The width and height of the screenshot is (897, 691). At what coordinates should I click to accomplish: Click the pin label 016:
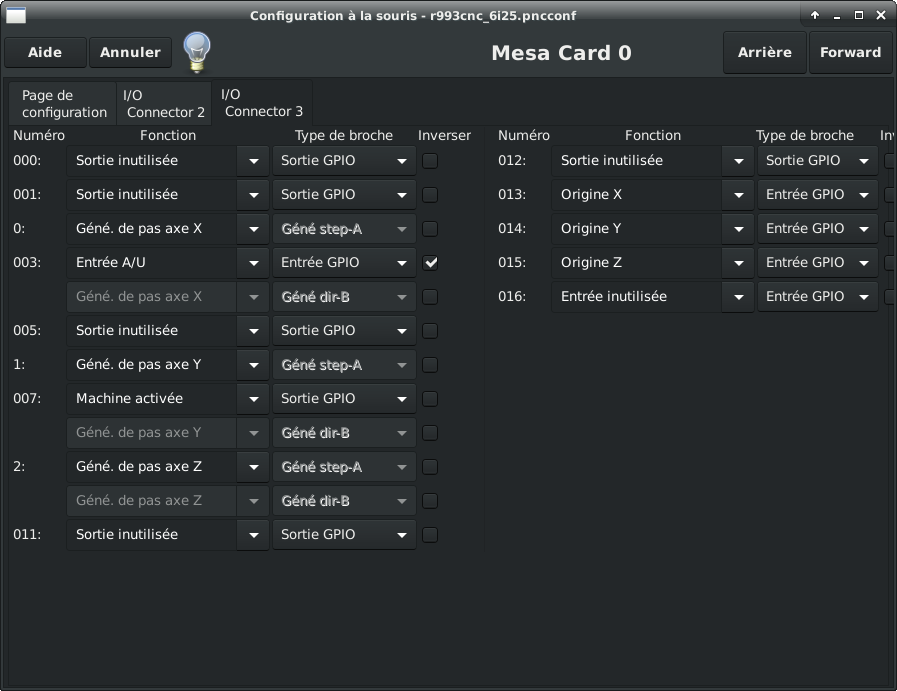click(512, 297)
